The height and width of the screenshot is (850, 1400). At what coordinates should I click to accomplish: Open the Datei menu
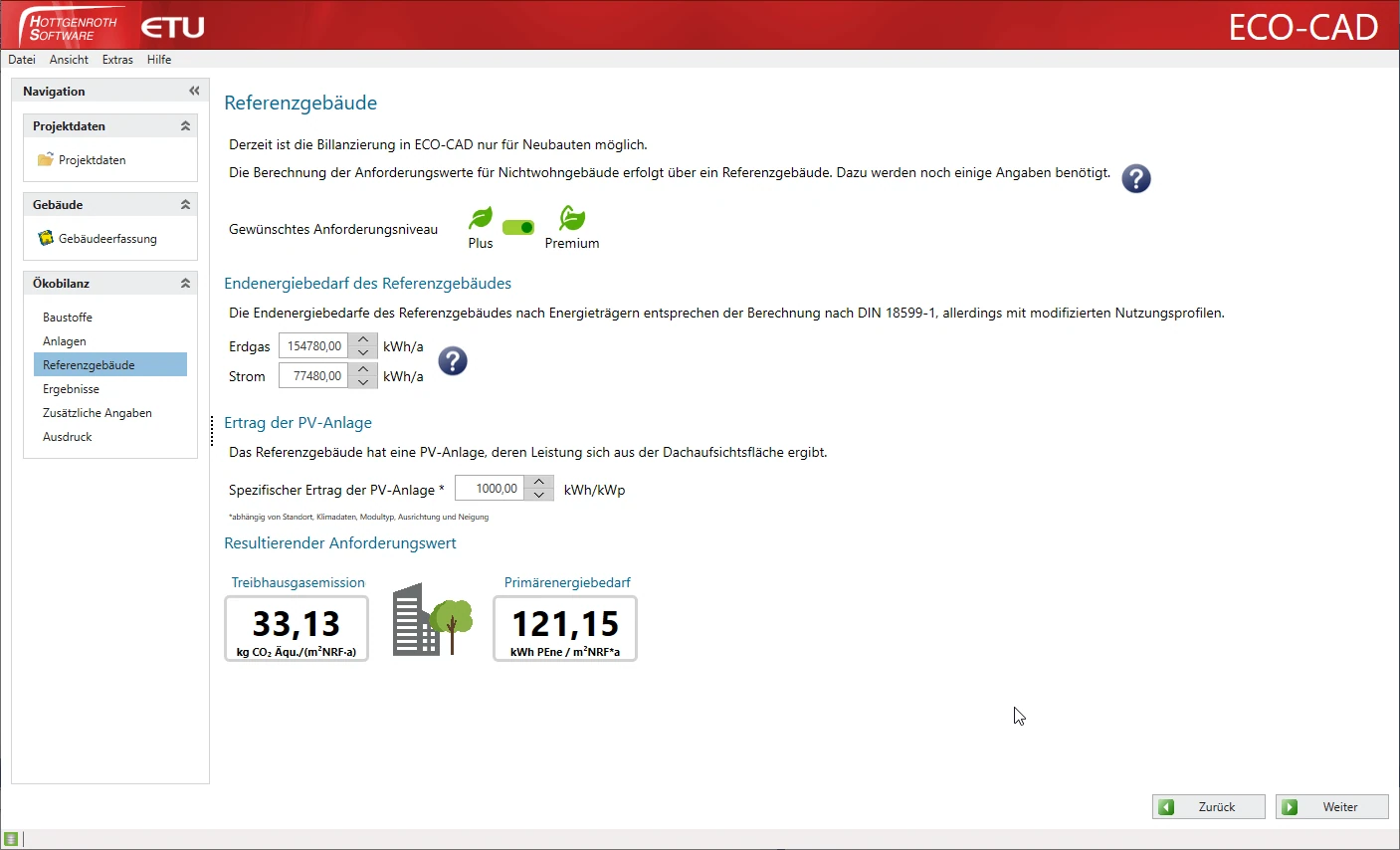22,60
